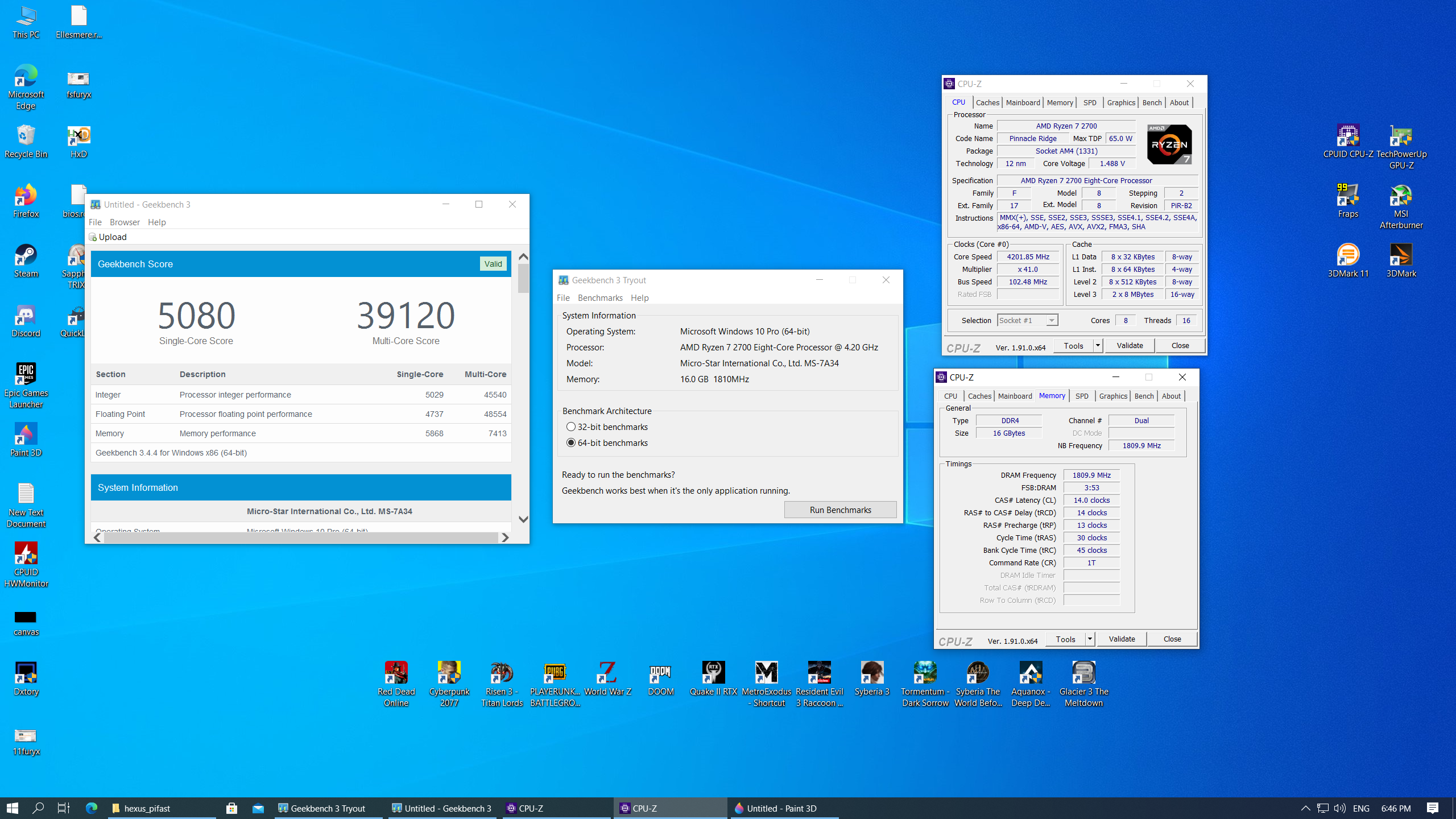Open Epic Games Launcher icon
1456x819 pixels.
point(26,386)
